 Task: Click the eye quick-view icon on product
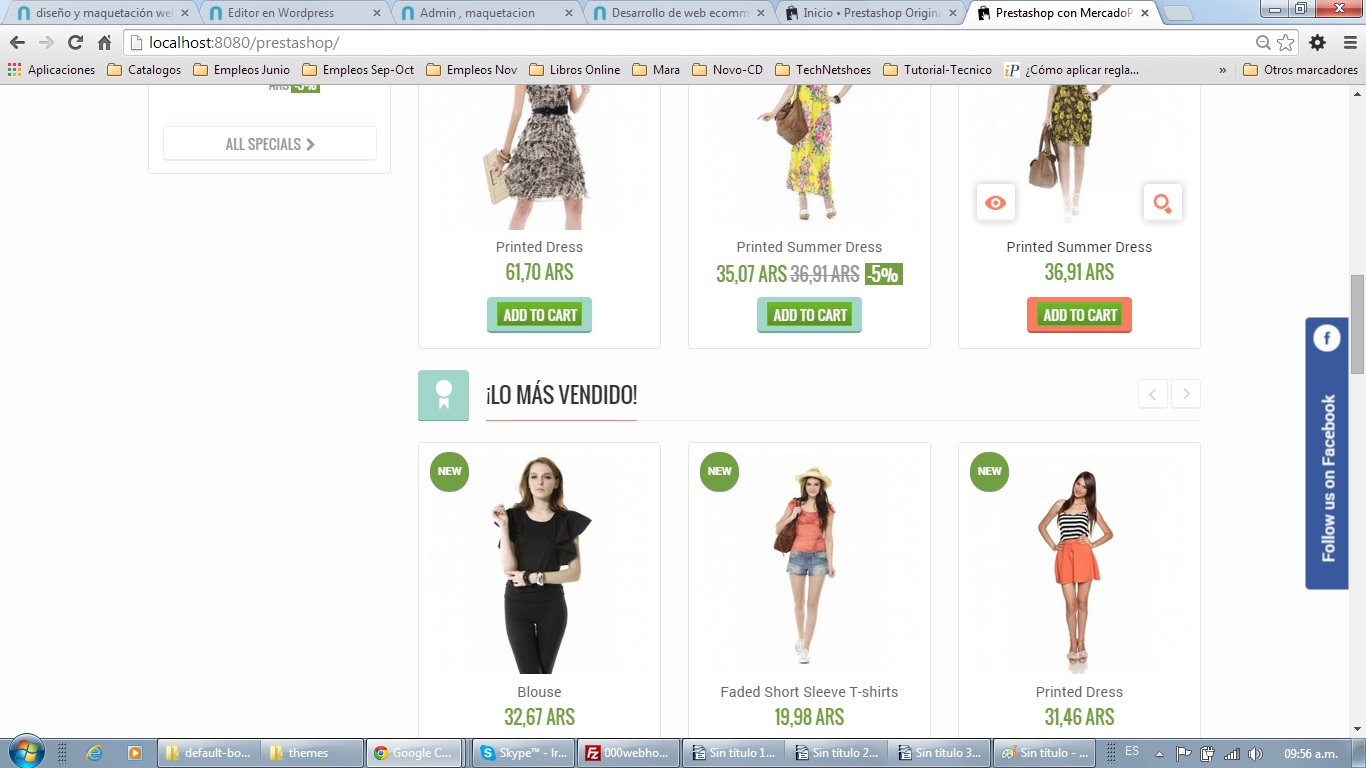click(995, 203)
